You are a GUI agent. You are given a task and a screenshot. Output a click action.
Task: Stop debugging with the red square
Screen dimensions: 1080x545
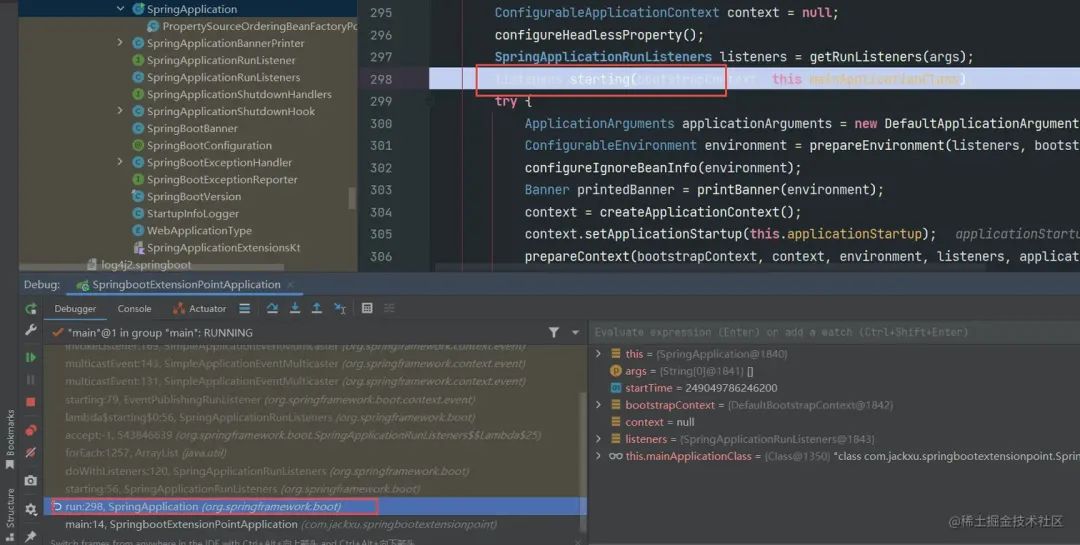30,402
